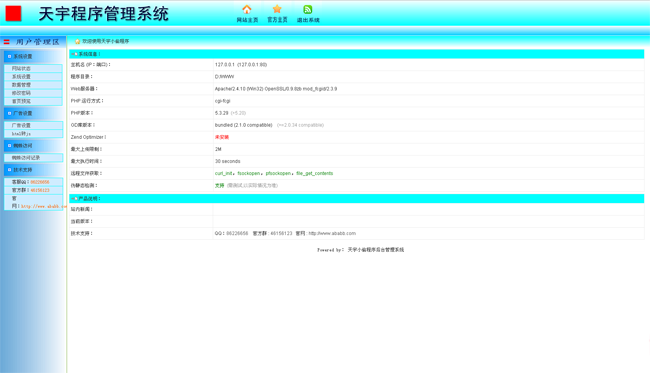Image resolution: width=650 pixels, height=373 pixels.
Task: Click the 用户管理区 sidebar heading
Action: pos(38,42)
